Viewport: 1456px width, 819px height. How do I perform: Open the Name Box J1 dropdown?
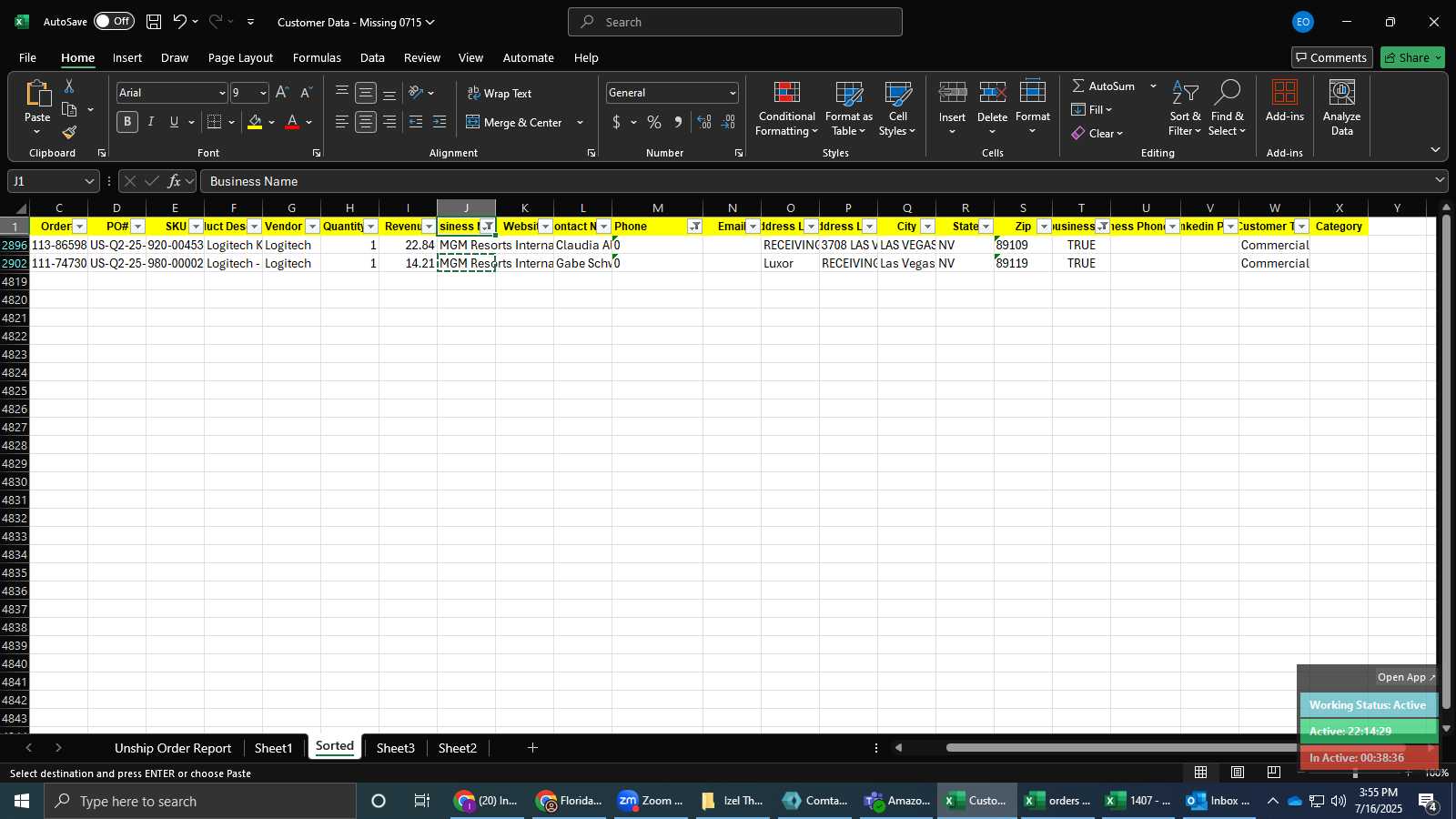(x=89, y=181)
